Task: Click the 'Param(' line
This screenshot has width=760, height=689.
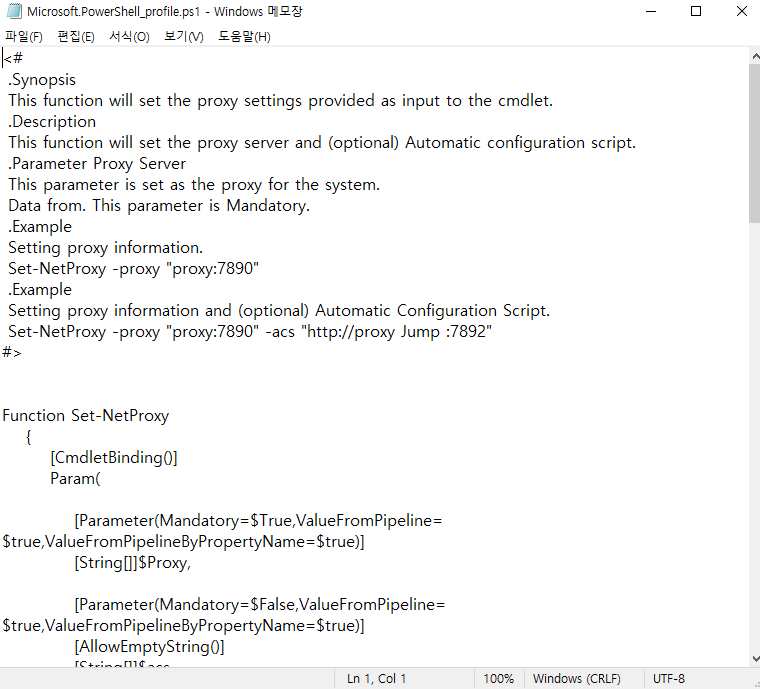Action: 75,479
